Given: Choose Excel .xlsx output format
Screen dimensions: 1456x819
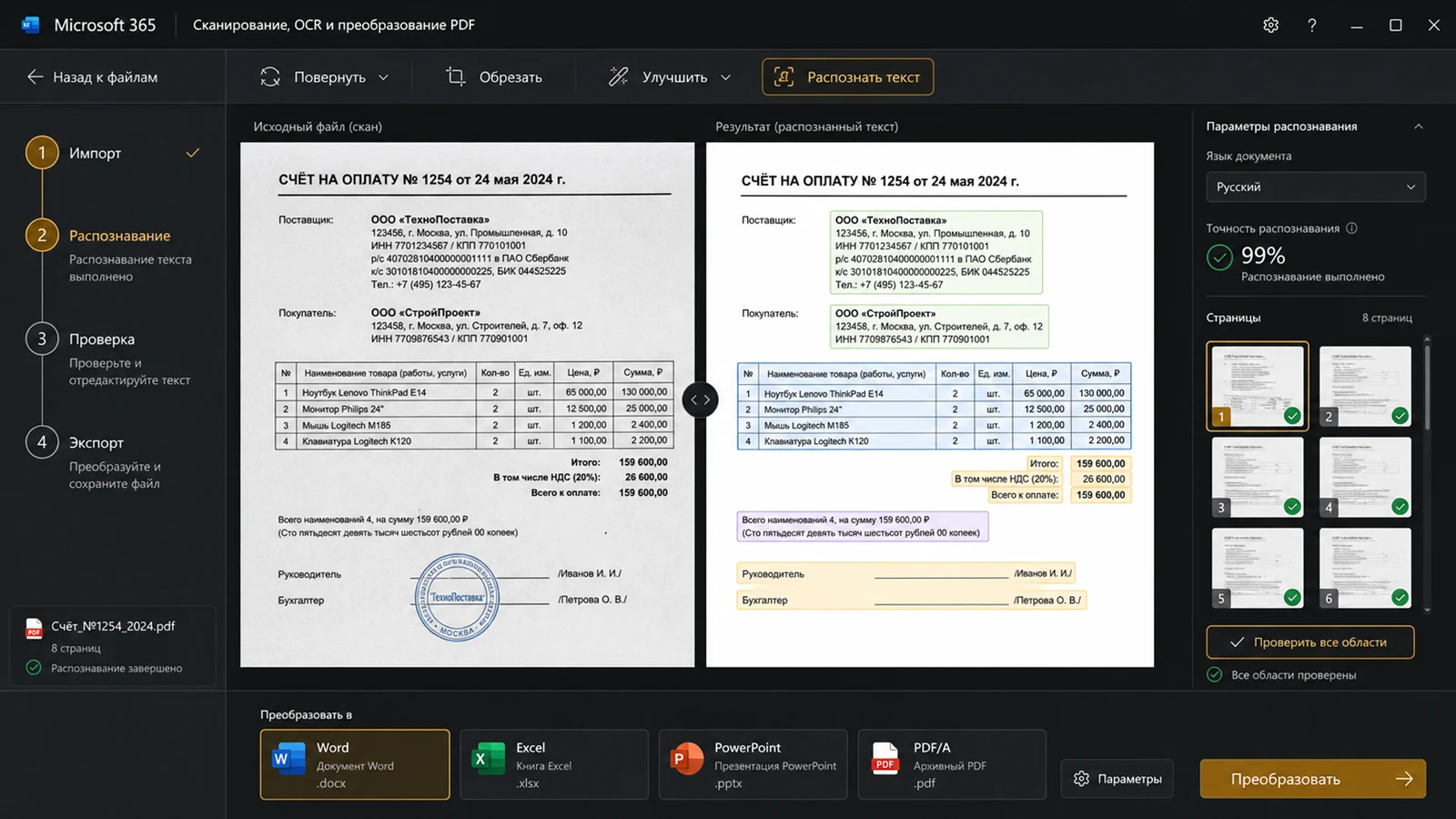Looking at the screenshot, I should click(x=554, y=764).
